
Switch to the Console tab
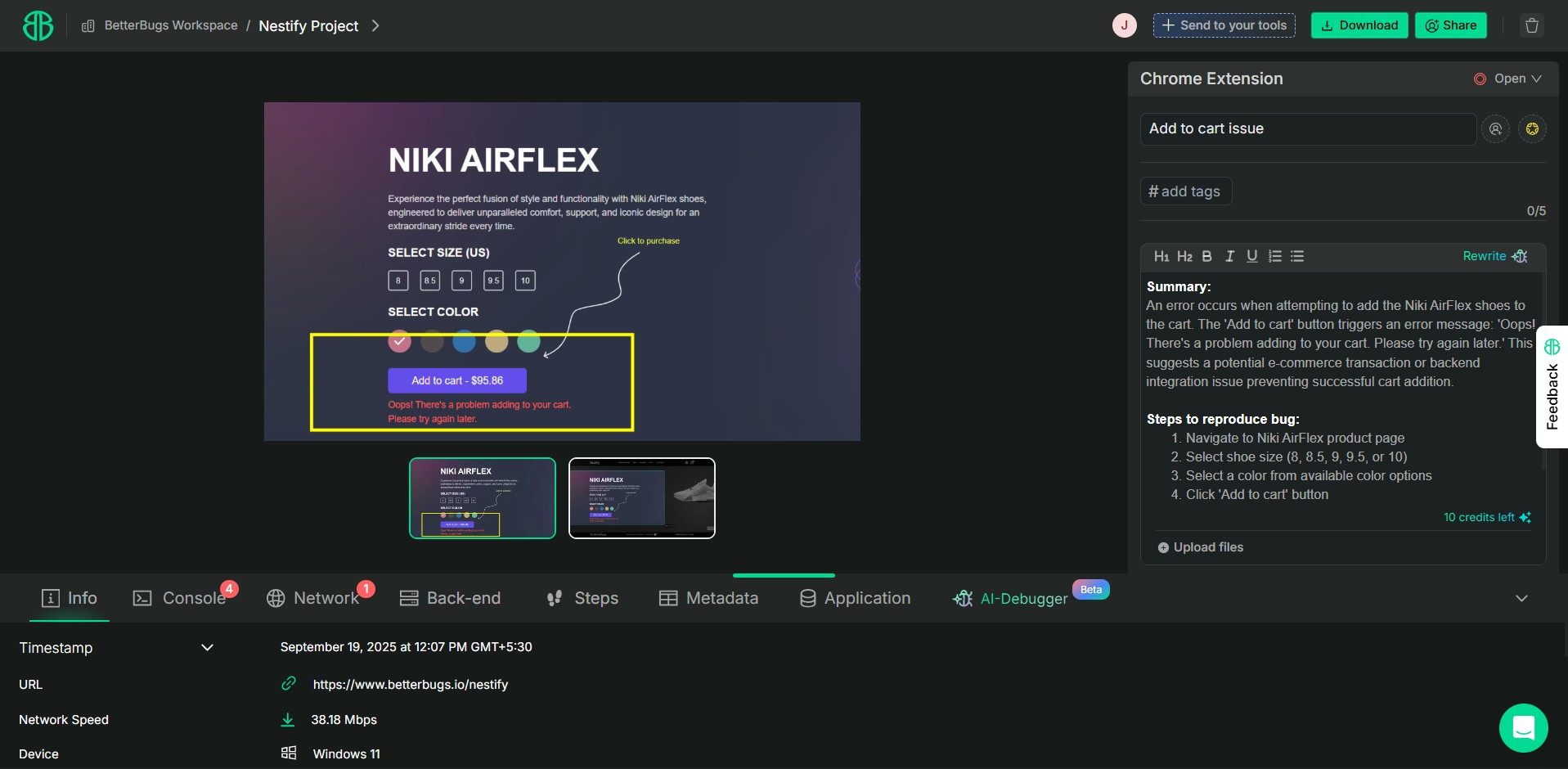coord(180,598)
